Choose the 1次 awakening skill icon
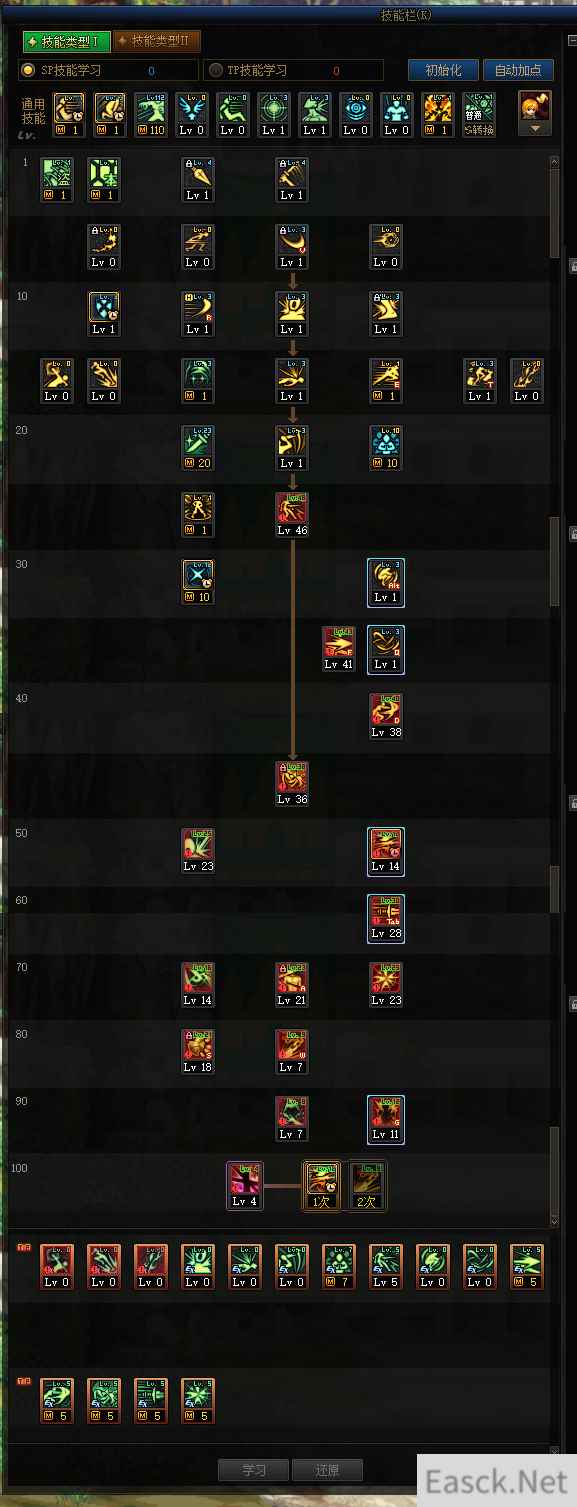Image resolution: width=577 pixels, height=1507 pixels. click(x=322, y=1186)
